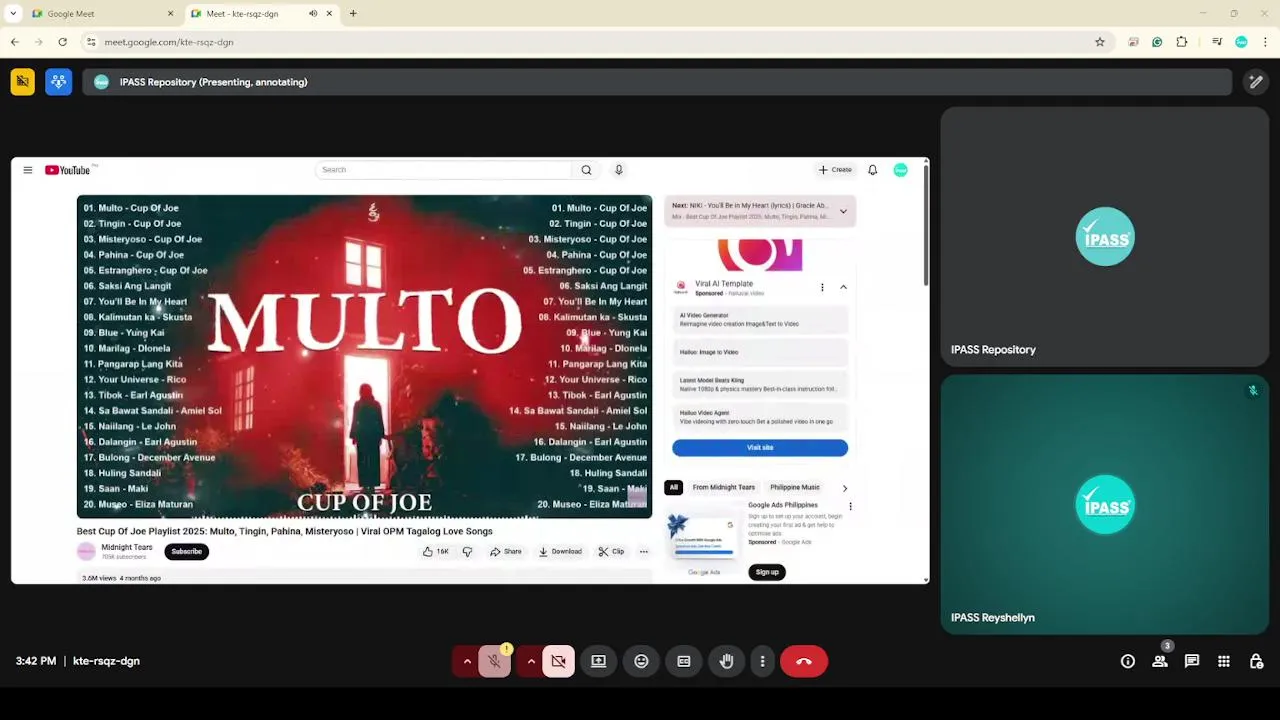This screenshot has height=720, width=1280.
Task: Toggle the camera on/off button
Action: tap(558, 661)
